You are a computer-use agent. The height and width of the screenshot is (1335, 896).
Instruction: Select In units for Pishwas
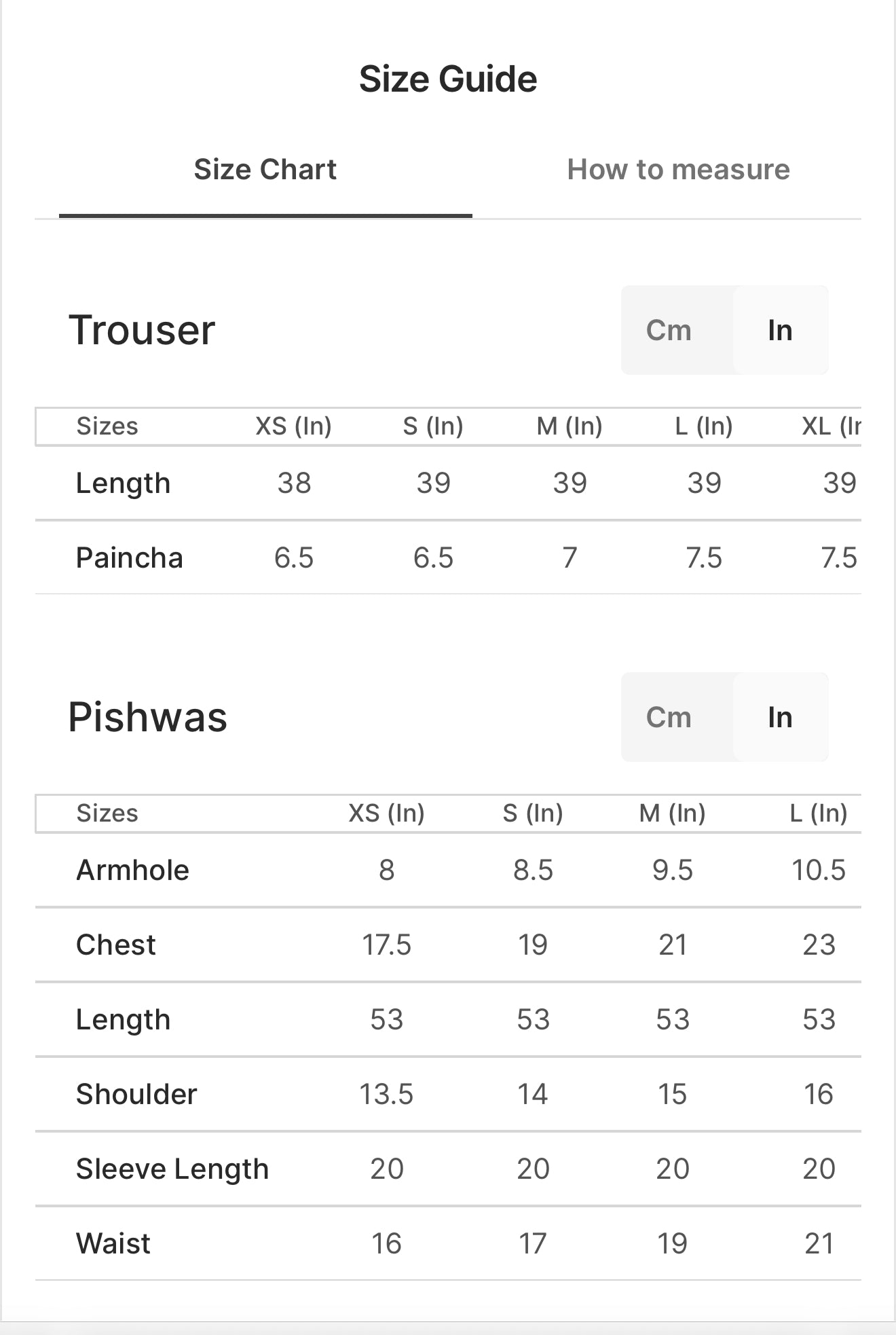(780, 717)
